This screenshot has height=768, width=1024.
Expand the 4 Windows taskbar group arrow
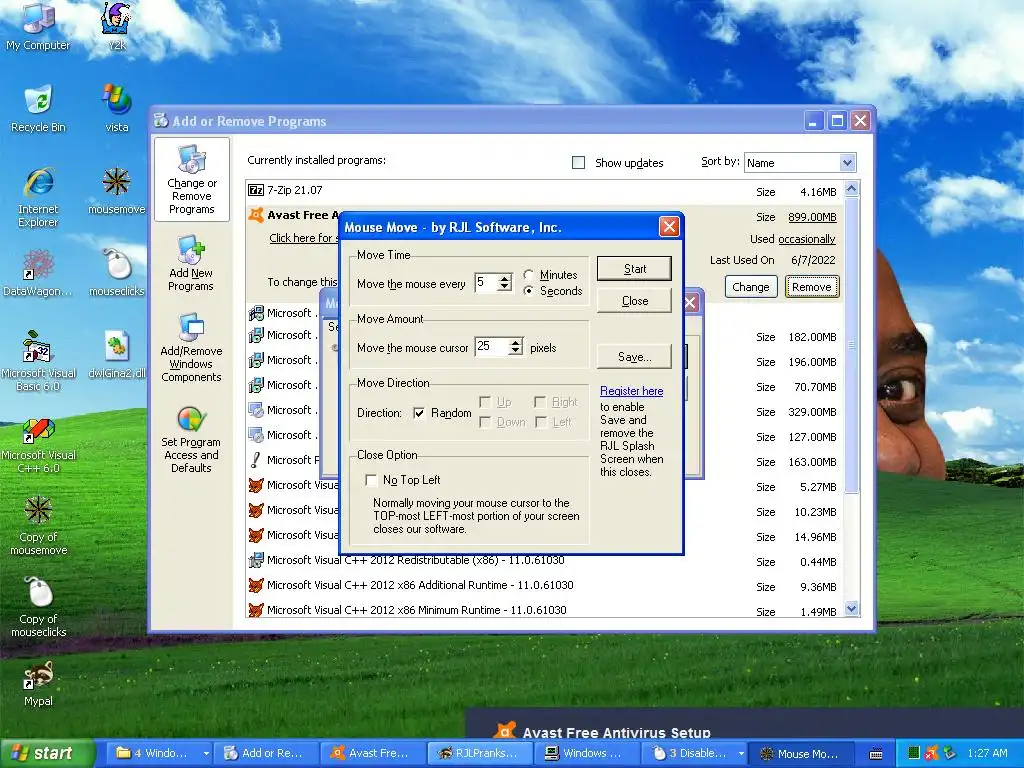pos(206,754)
